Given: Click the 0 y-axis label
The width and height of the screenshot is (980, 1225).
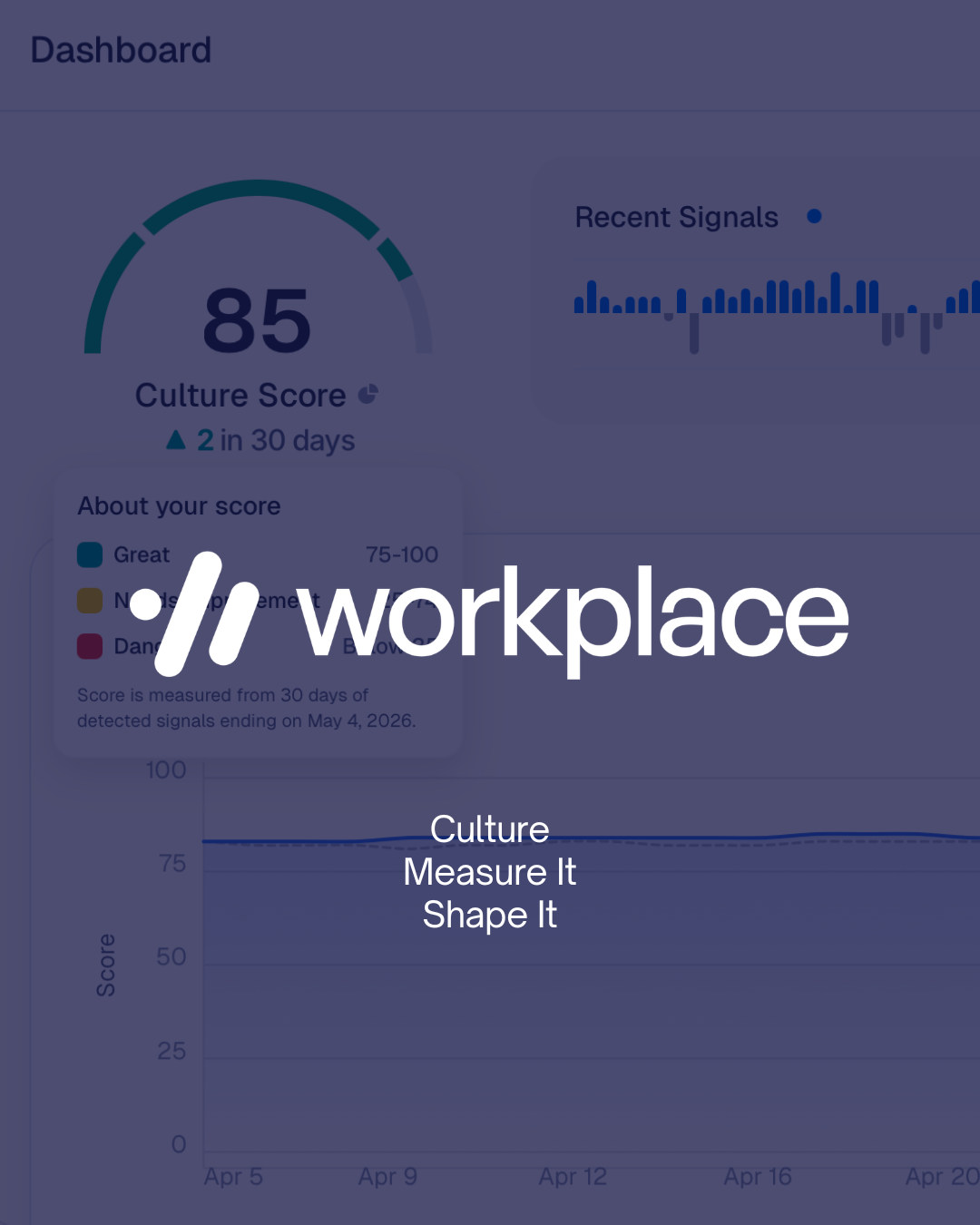Looking at the screenshot, I should point(179,1145).
